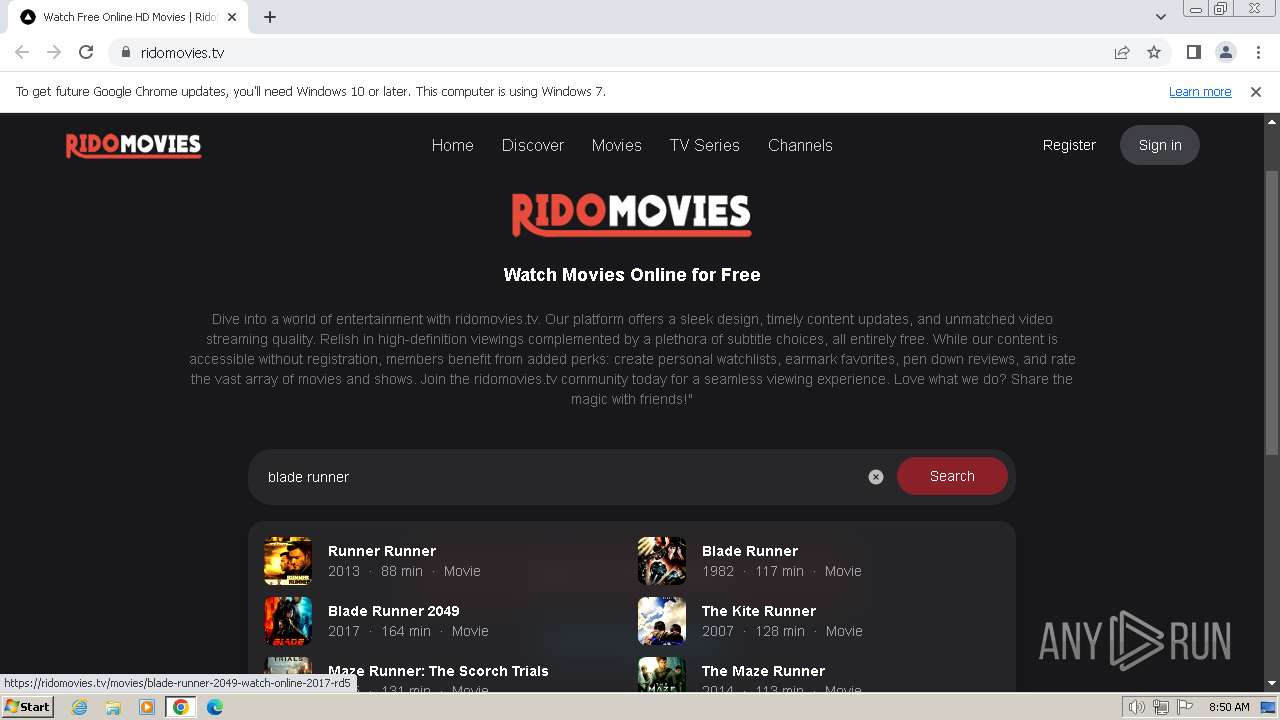Open Internet Explorer from the taskbar
Viewport: 1280px width, 720px height.
(x=79, y=707)
